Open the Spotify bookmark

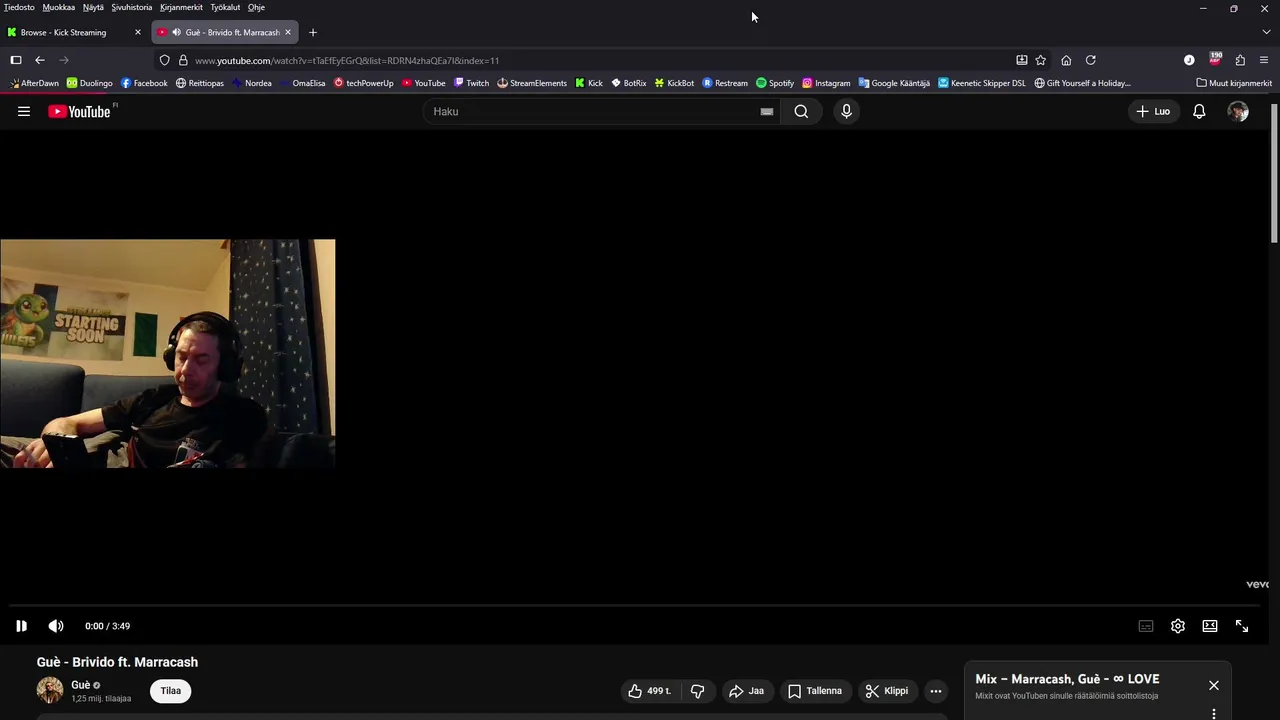tap(775, 83)
